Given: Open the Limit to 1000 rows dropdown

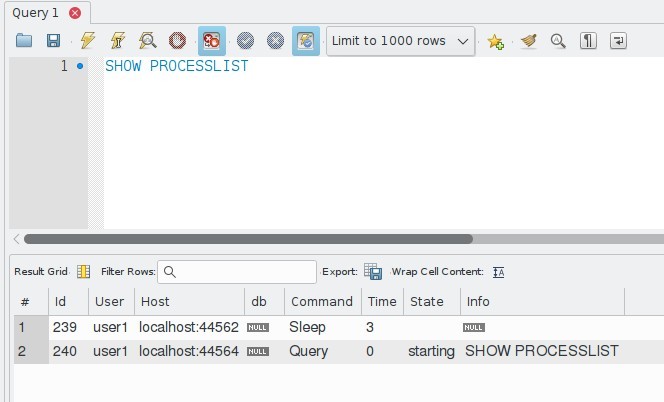Looking at the screenshot, I should (401, 41).
